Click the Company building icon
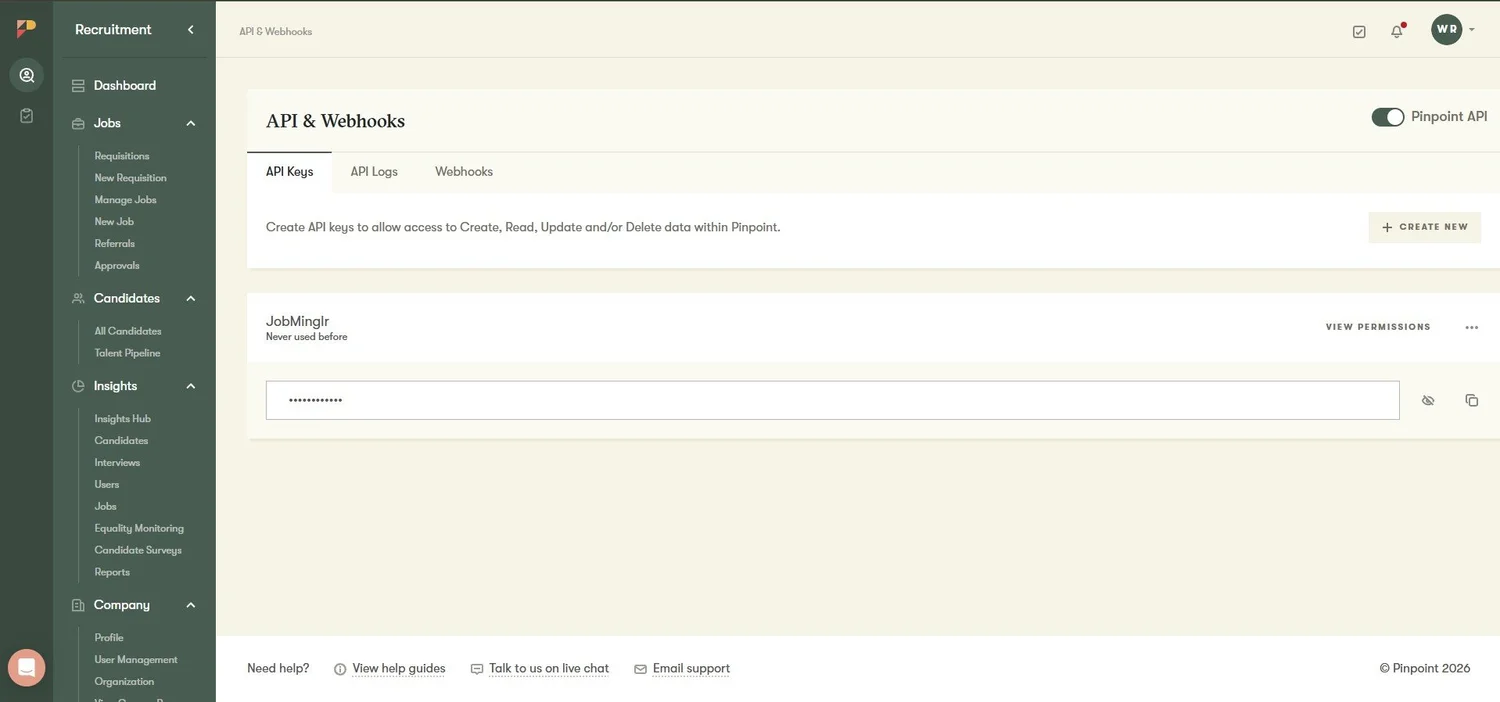This screenshot has height=702, width=1500. (x=78, y=605)
